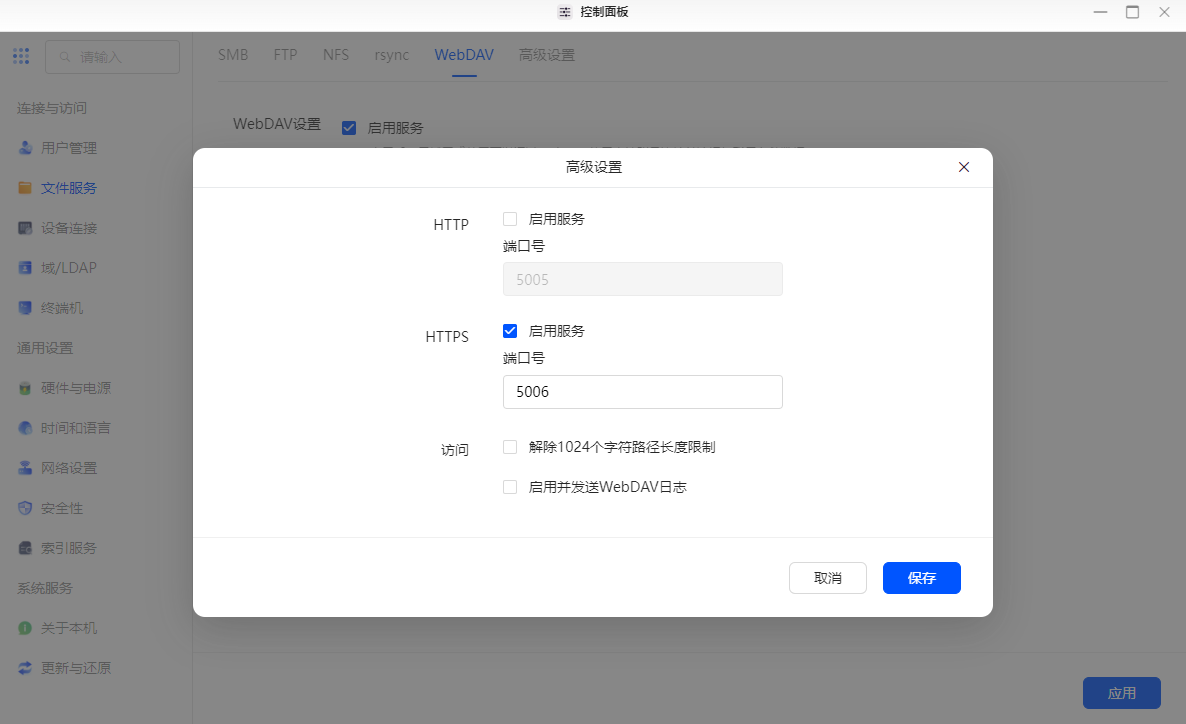Click the 应用 button
Viewport: 1186px width, 724px height.
pos(1122,693)
